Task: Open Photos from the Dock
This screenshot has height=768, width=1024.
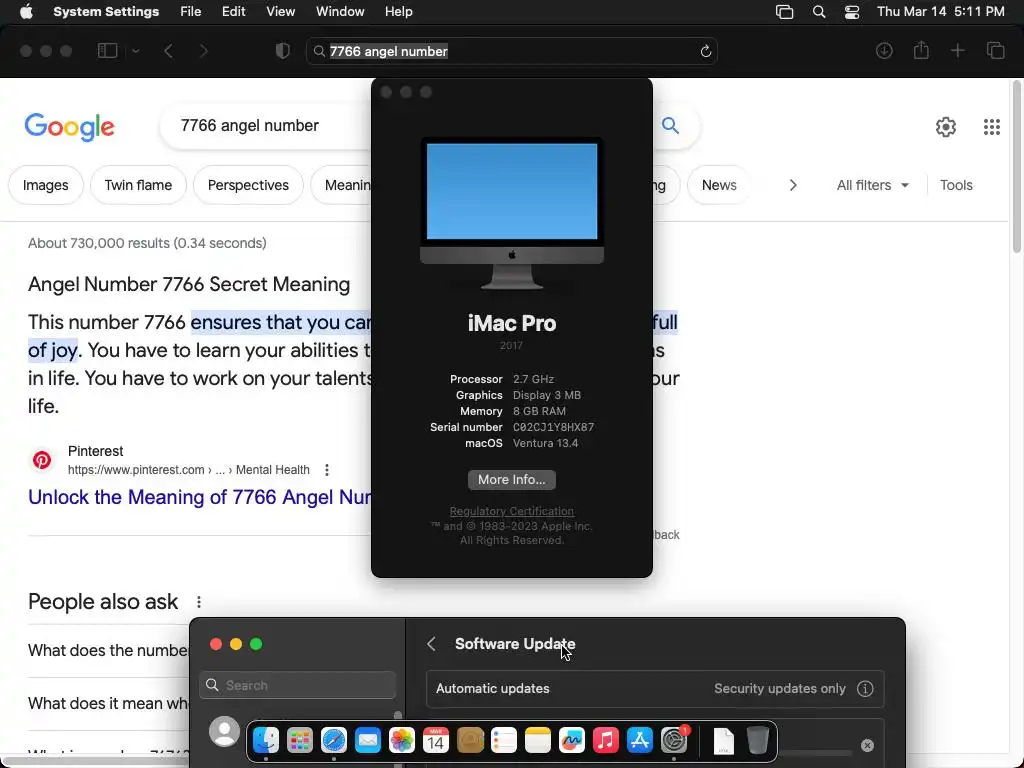Action: (x=402, y=741)
